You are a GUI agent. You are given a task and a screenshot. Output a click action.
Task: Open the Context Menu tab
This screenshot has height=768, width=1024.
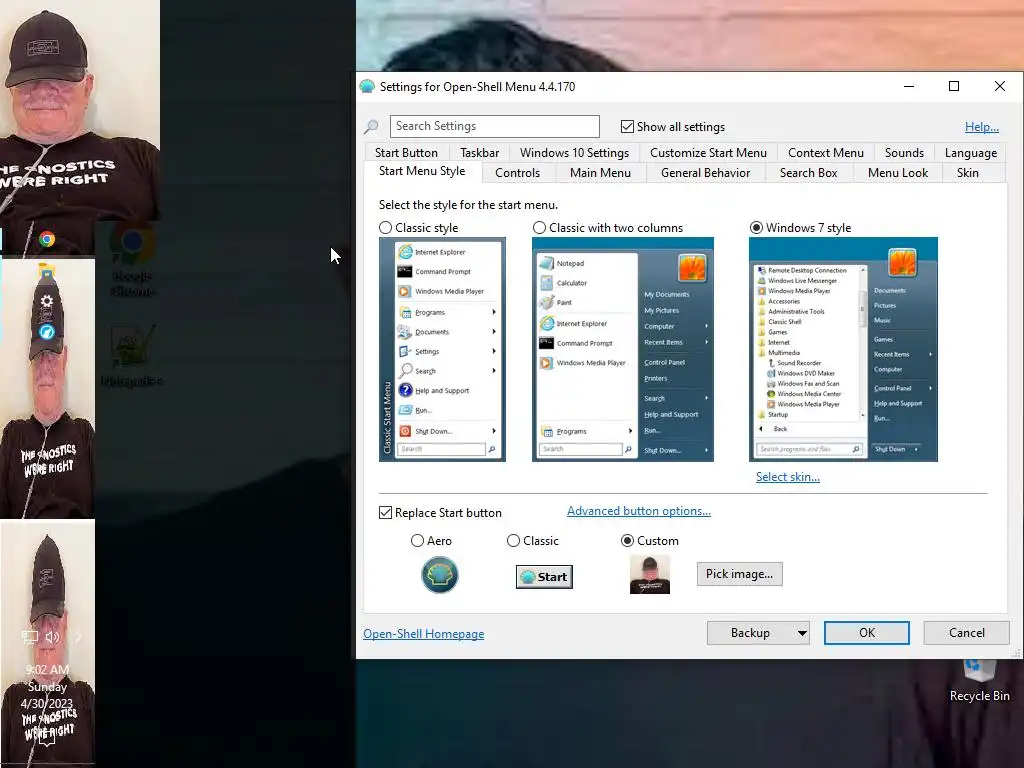tap(825, 153)
